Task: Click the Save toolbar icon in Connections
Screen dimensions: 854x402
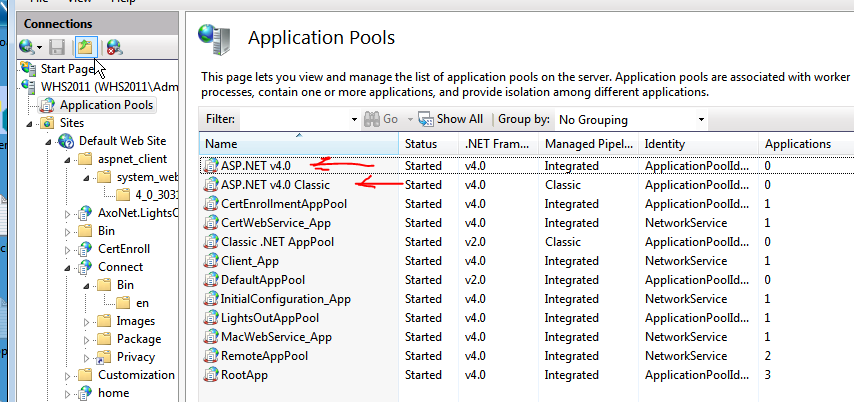Action: pyautogui.click(x=57, y=47)
